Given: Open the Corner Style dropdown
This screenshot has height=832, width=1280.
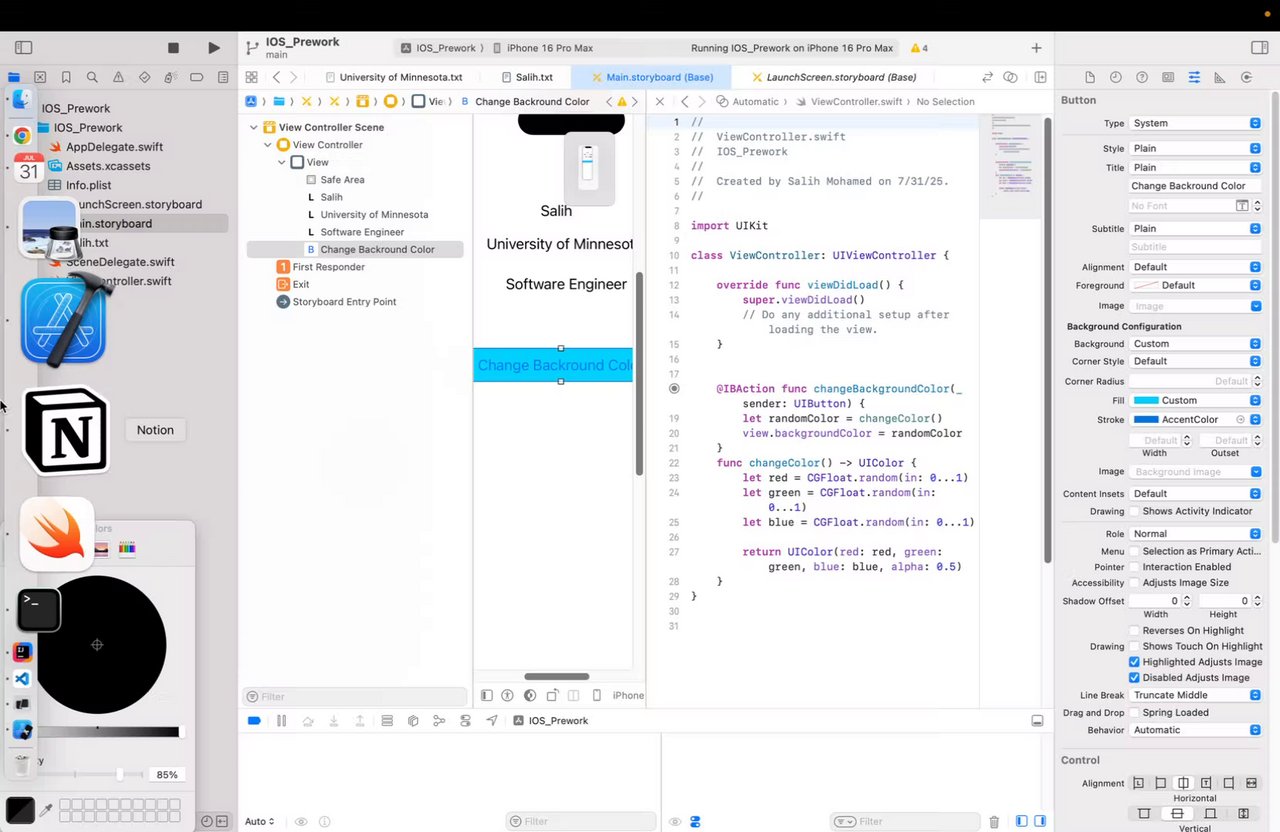Looking at the screenshot, I should coord(1195,361).
